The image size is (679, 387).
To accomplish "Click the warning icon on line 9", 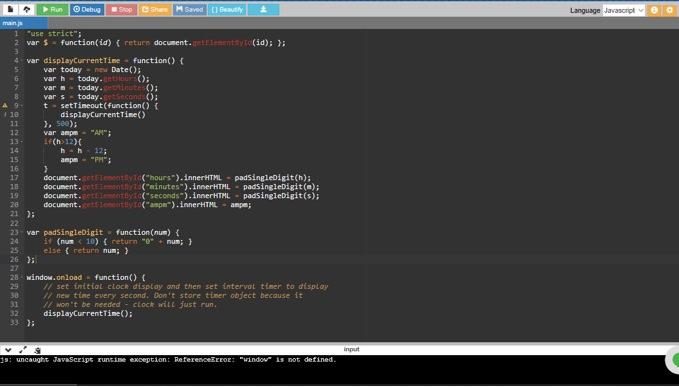I will [x=5, y=105].
